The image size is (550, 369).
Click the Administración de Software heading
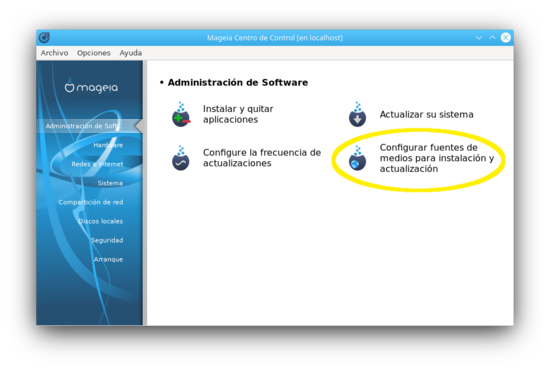[x=238, y=82]
